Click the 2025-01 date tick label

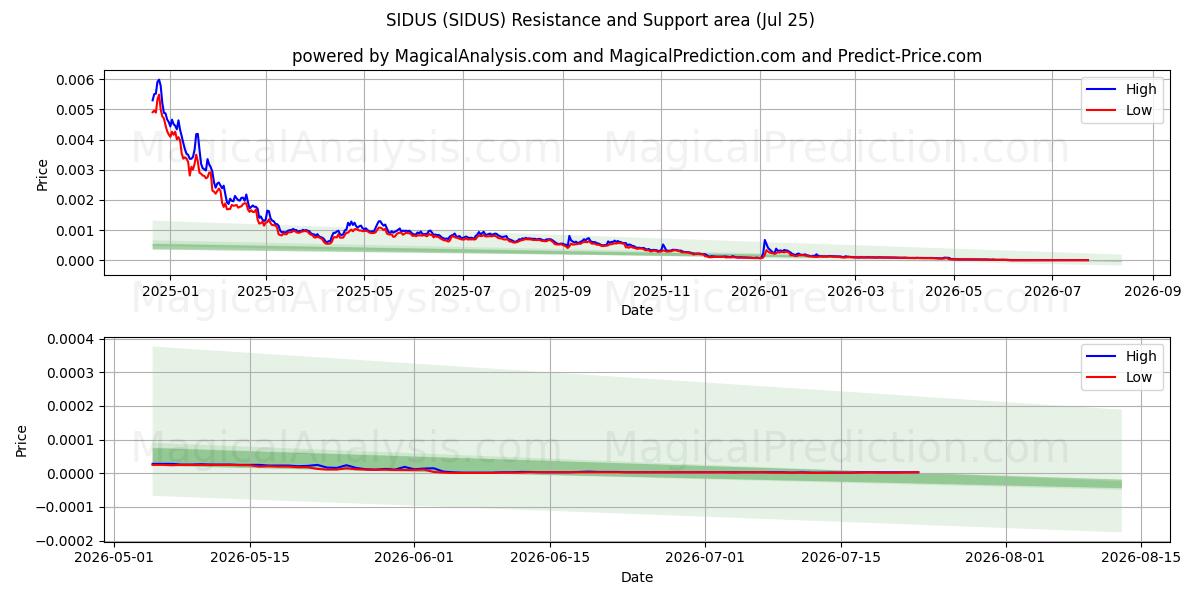(x=170, y=290)
